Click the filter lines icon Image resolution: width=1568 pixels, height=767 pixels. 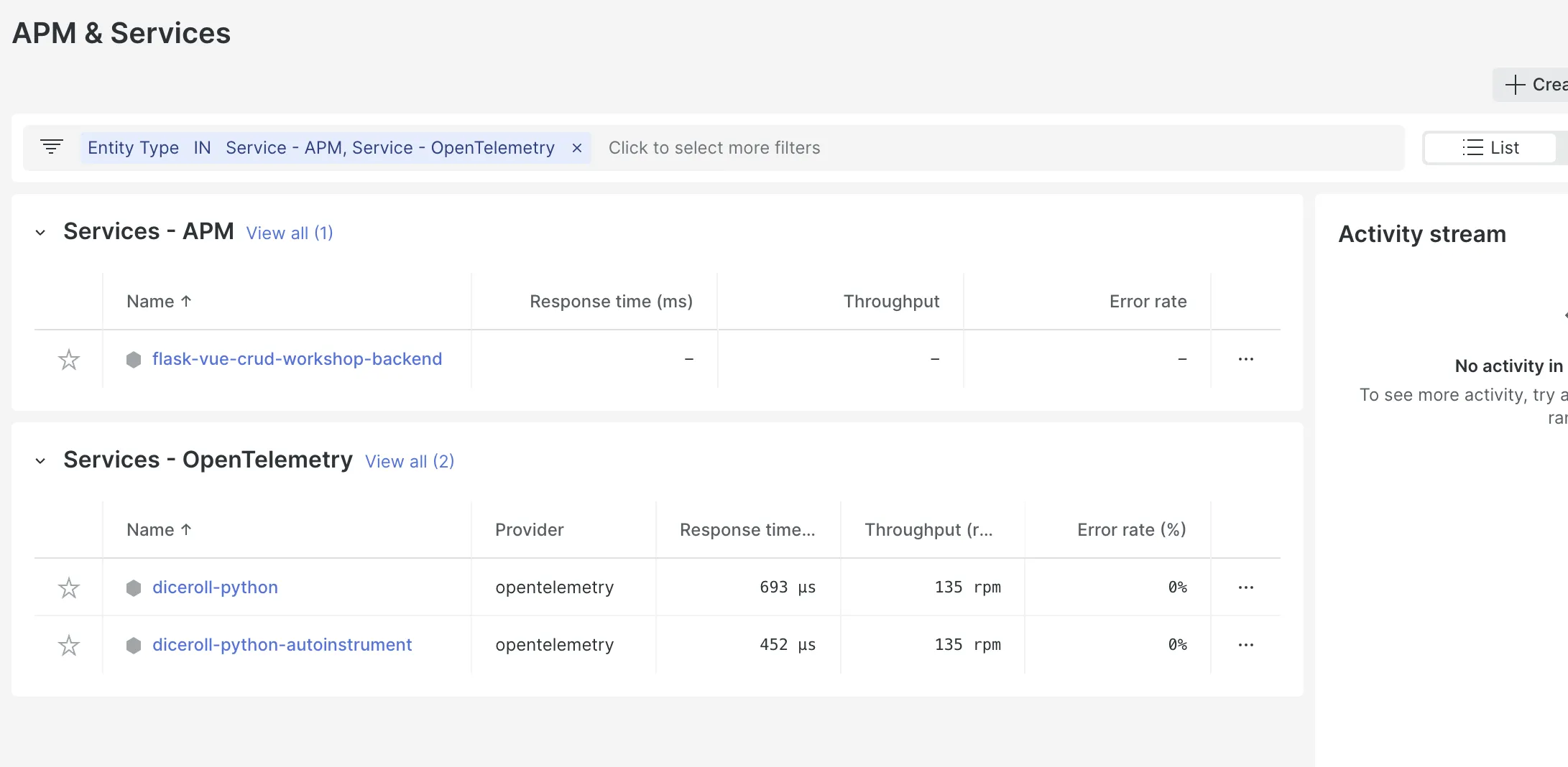pos(52,147)
